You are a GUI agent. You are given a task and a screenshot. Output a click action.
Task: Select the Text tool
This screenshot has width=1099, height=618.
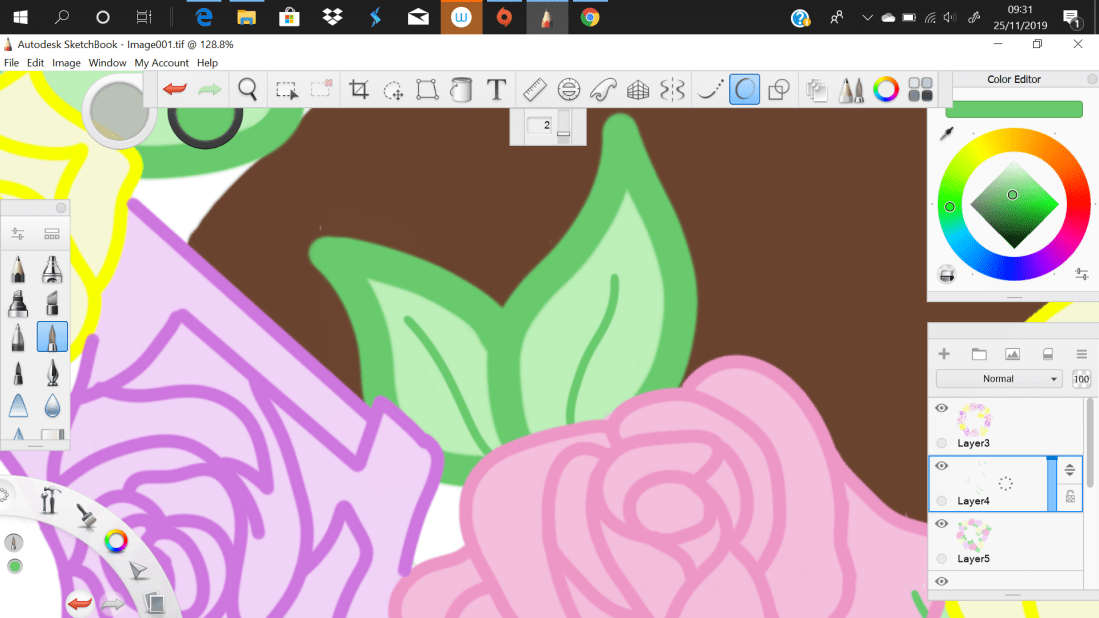496,89
